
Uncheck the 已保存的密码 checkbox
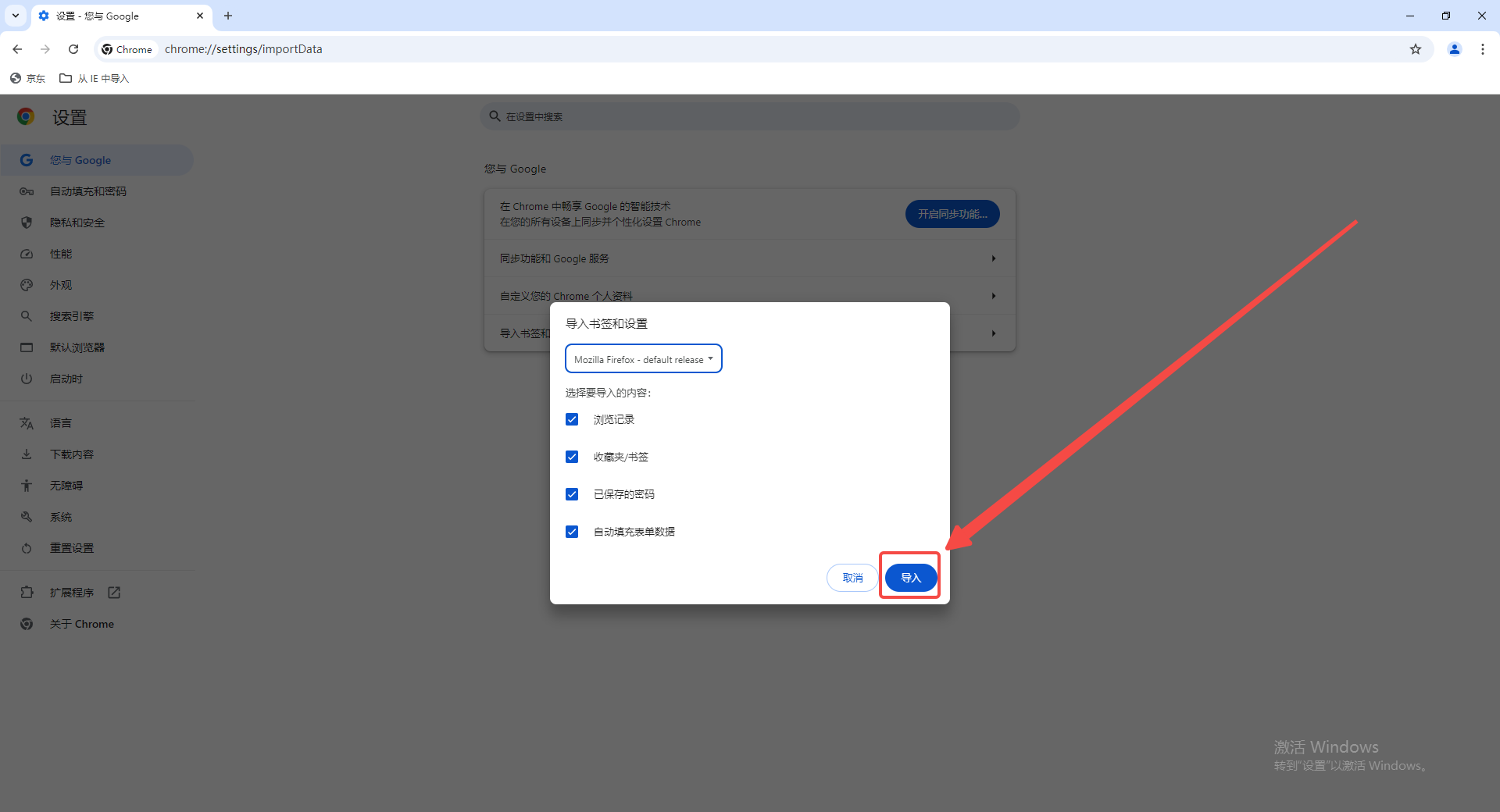tap(572, 494)
